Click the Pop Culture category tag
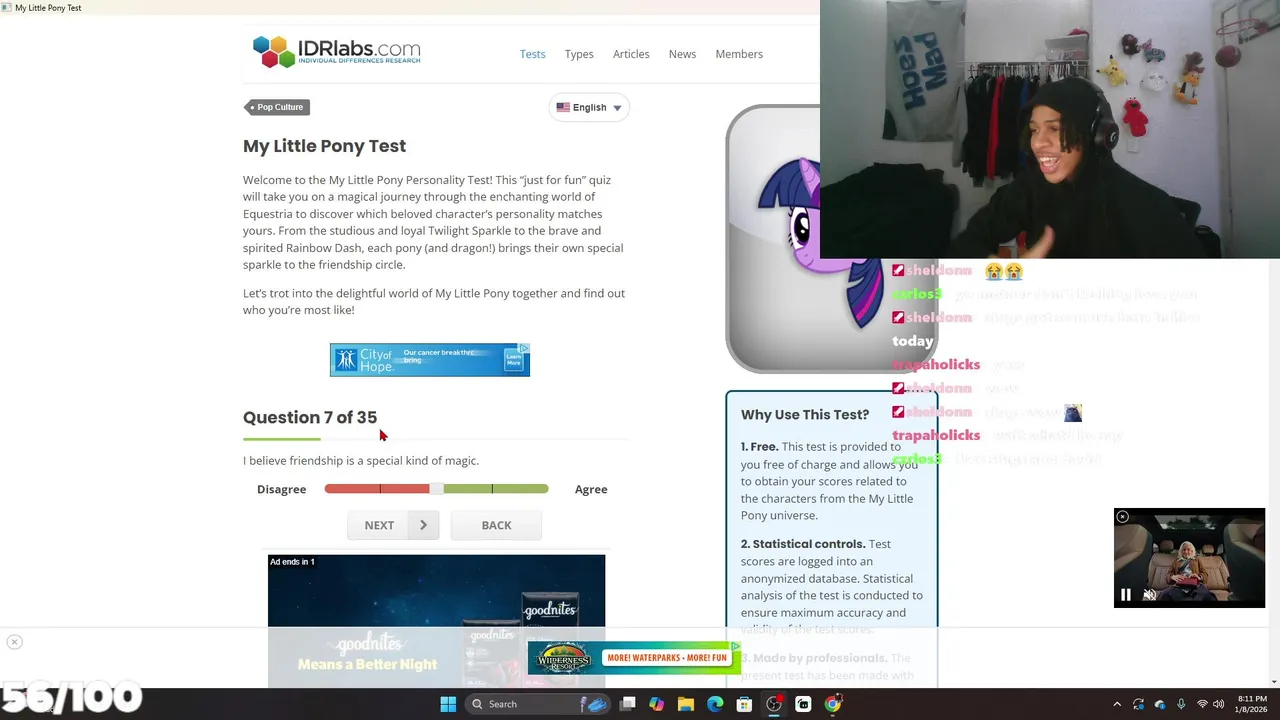Image resolution: width=1280 pixels, height=720 pixels. (277, 107)
